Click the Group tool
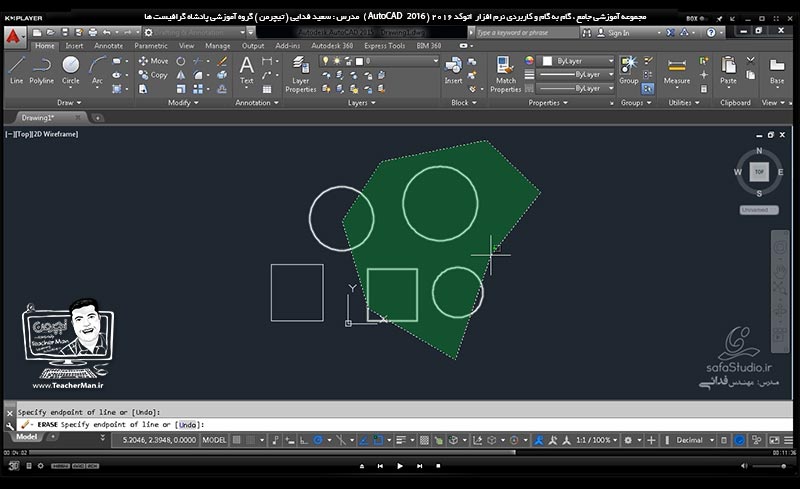 pyautogui.click(x=629, y=70)
